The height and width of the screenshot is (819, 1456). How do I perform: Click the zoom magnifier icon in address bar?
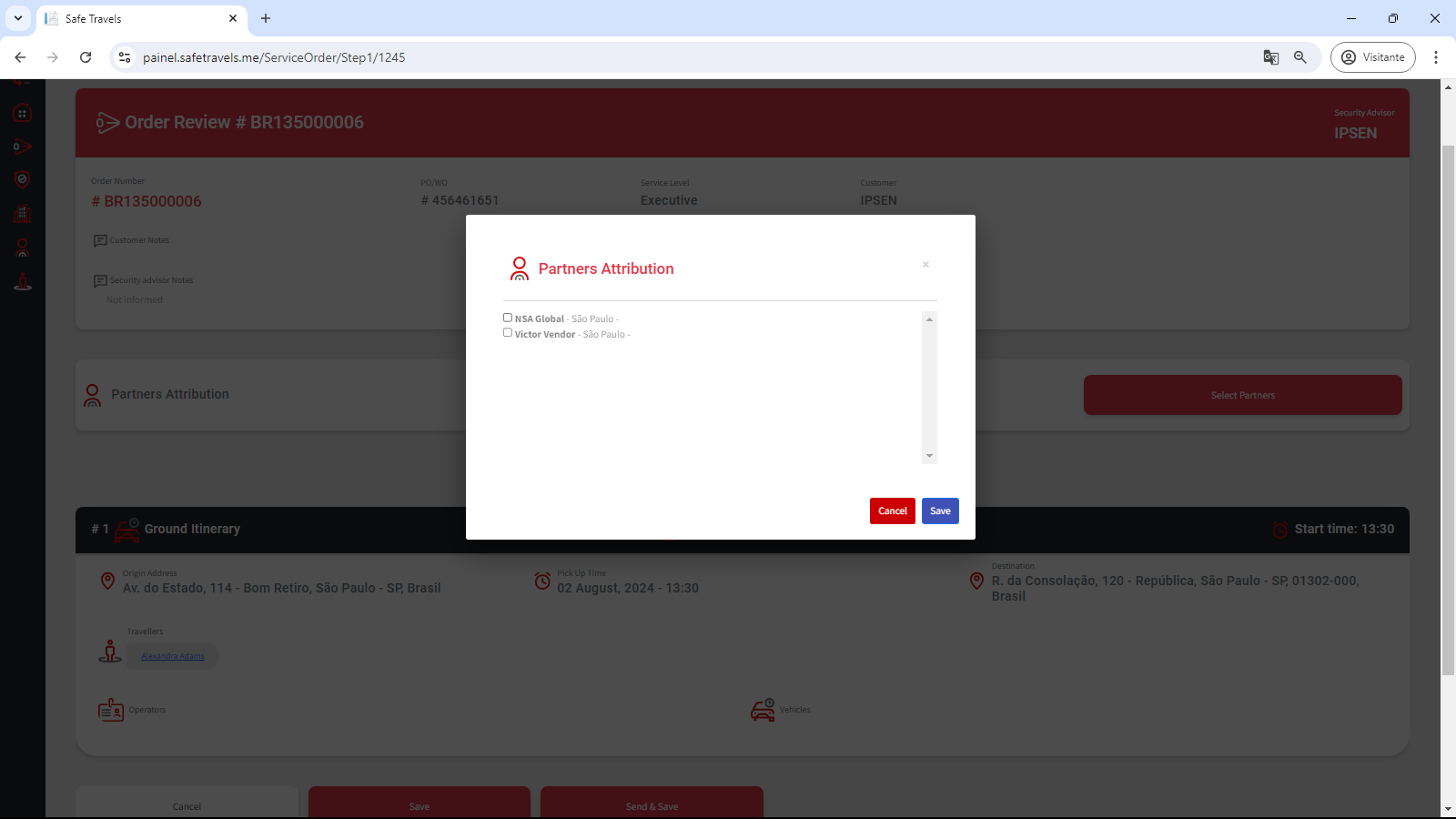coord(1300,57)
